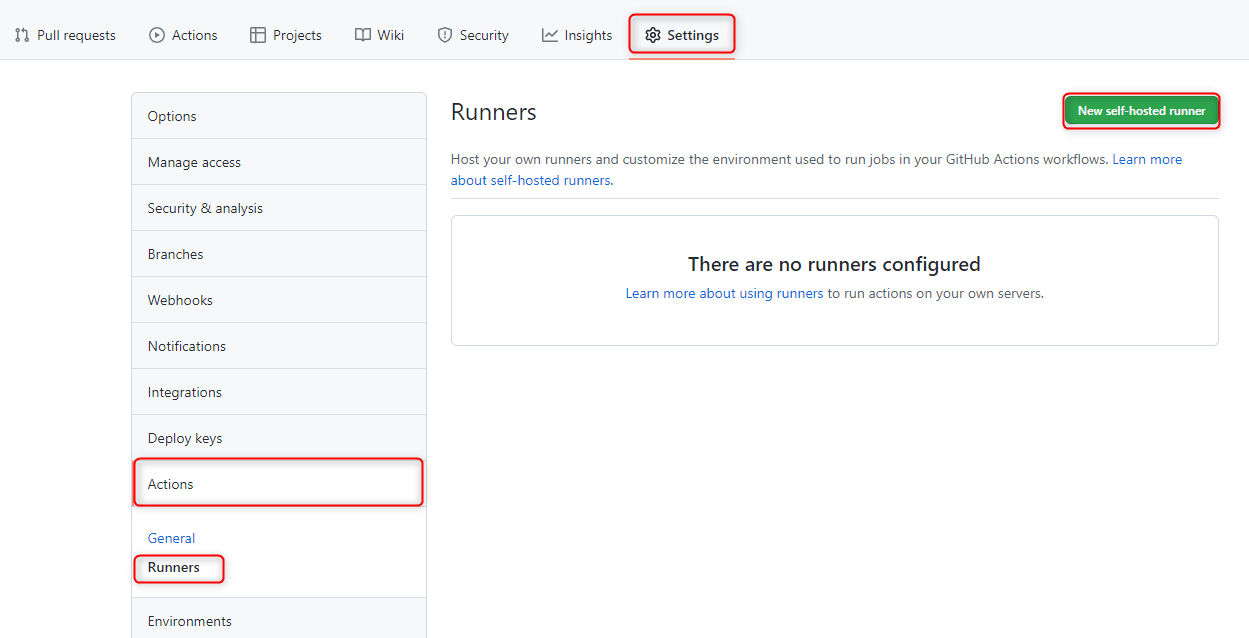Viewport: 1249px width, 638px height.
Task: Click the Pull requests icon
Action: [22, 35]
